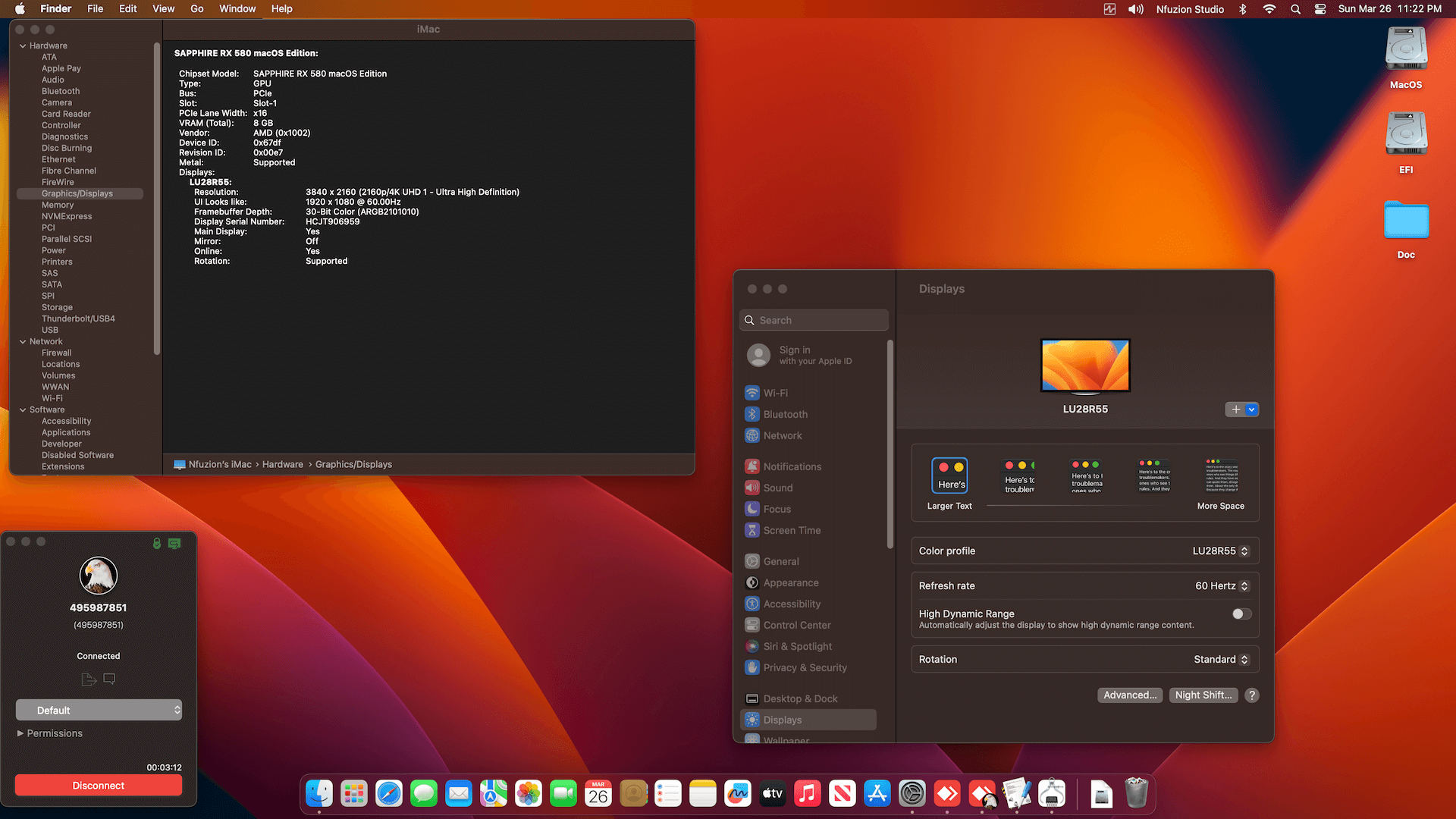Click the Screen Time hourglass icon

pyautogui.click(x=752, y=530)
